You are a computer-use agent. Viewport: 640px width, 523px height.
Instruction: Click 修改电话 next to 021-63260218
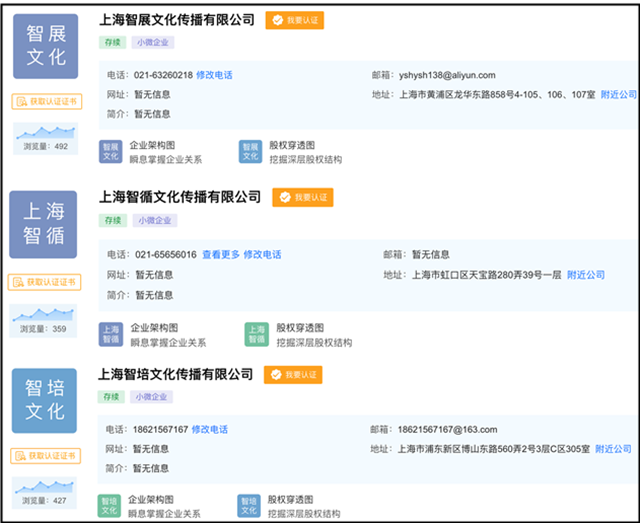[x=214, y=76]
